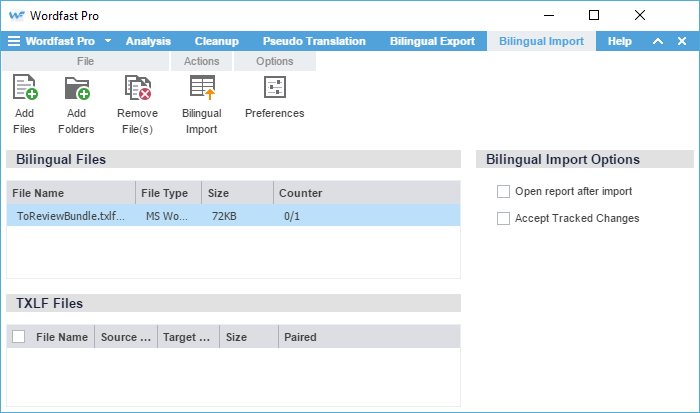Open the Help tab

click(619, 41)
